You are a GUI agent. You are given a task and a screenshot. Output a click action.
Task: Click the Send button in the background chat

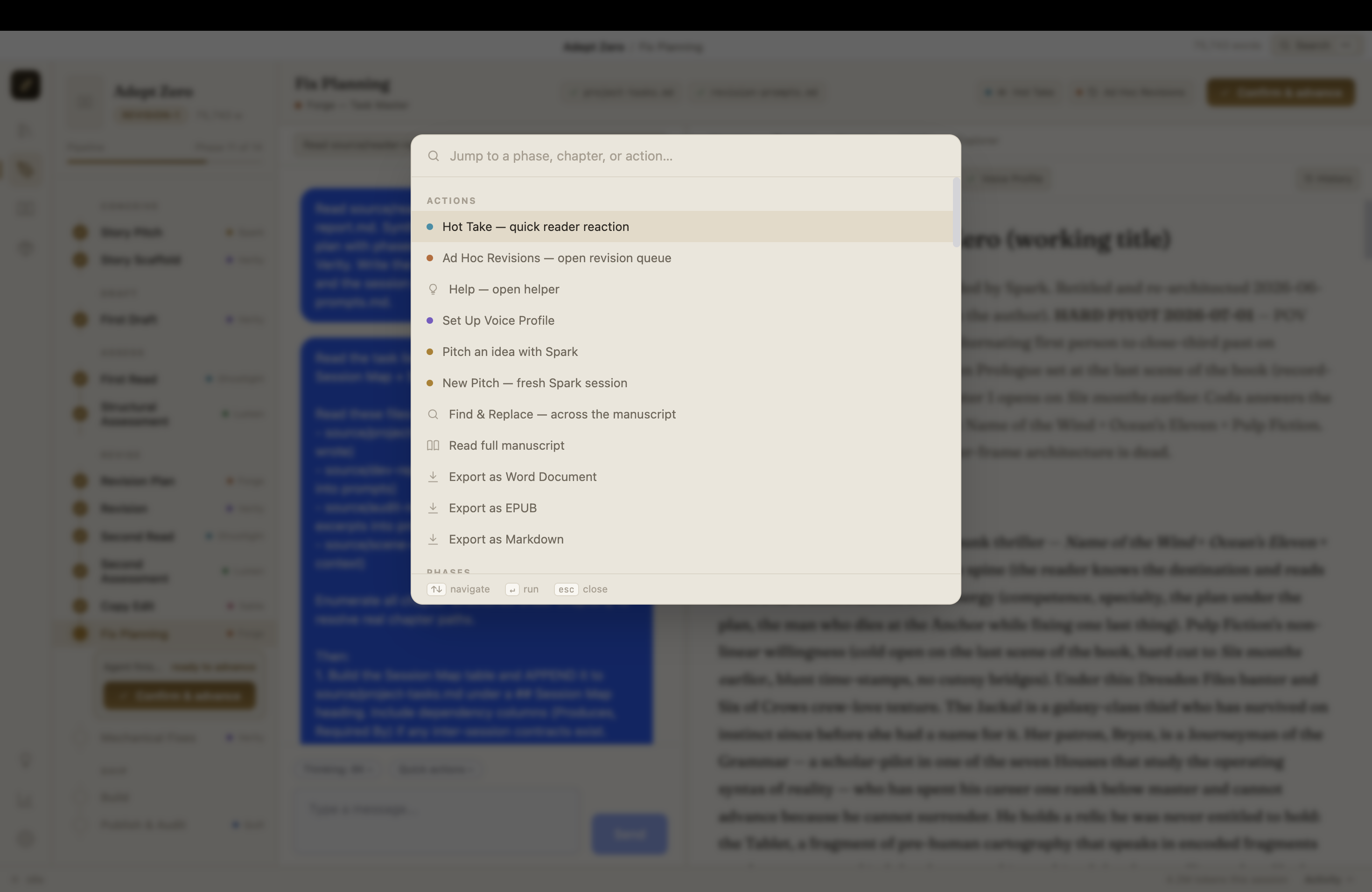pyautogui.click(x=630, y=833)
